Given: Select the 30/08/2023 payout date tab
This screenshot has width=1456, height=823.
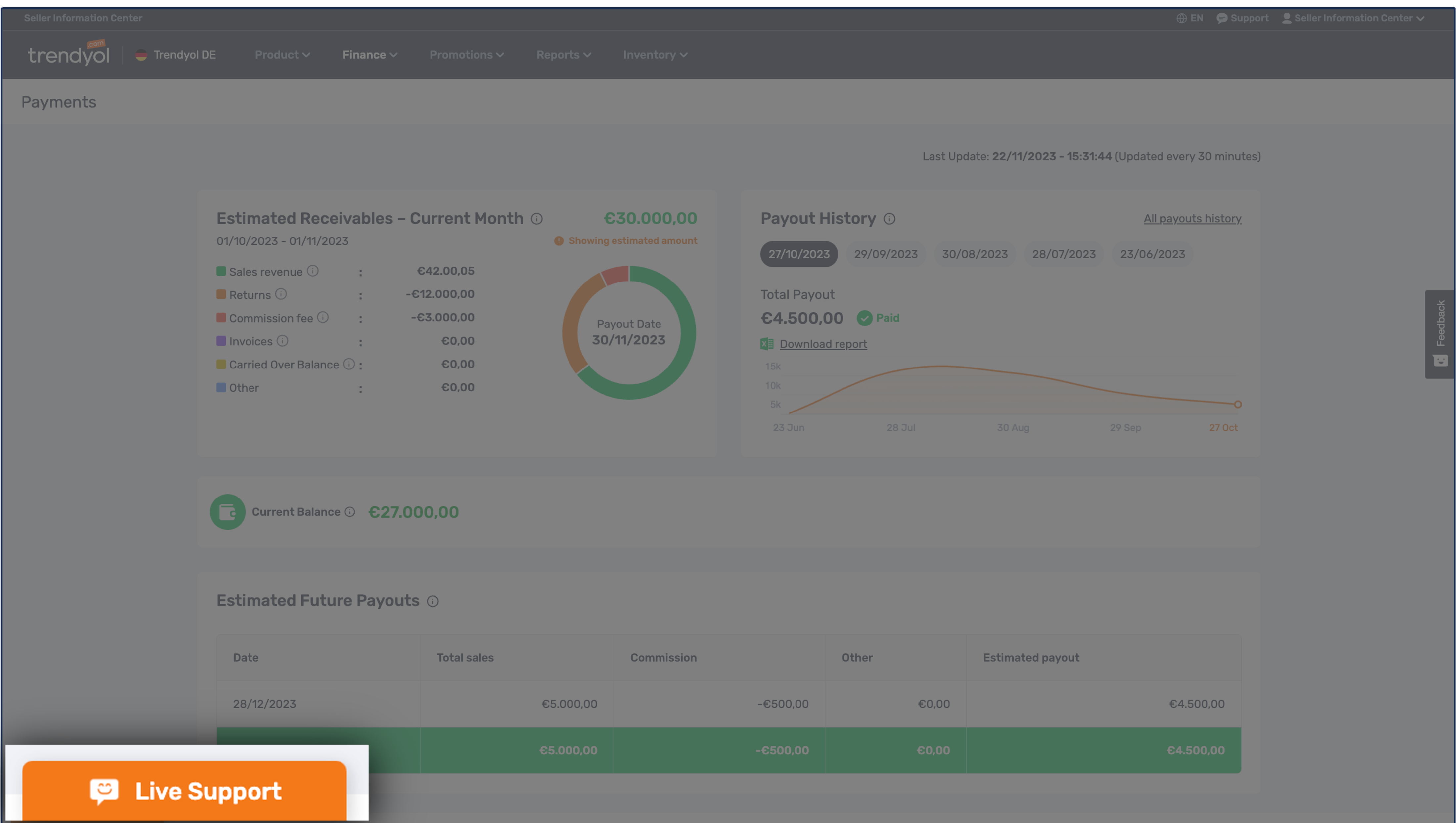Looking at the screenshot, I should click(975, 254).
